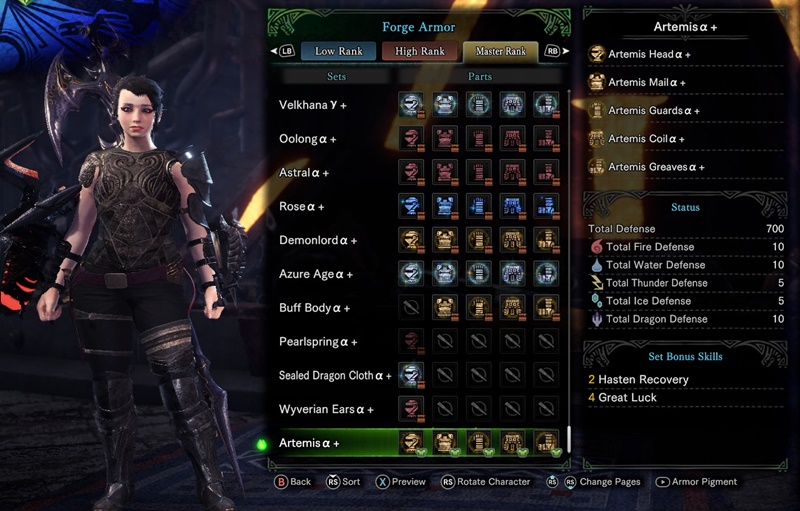The width and height of the screenshot is (800, 511).
Task: Select Buff Body α+ mail icon
Action: [x=445, y=308]
